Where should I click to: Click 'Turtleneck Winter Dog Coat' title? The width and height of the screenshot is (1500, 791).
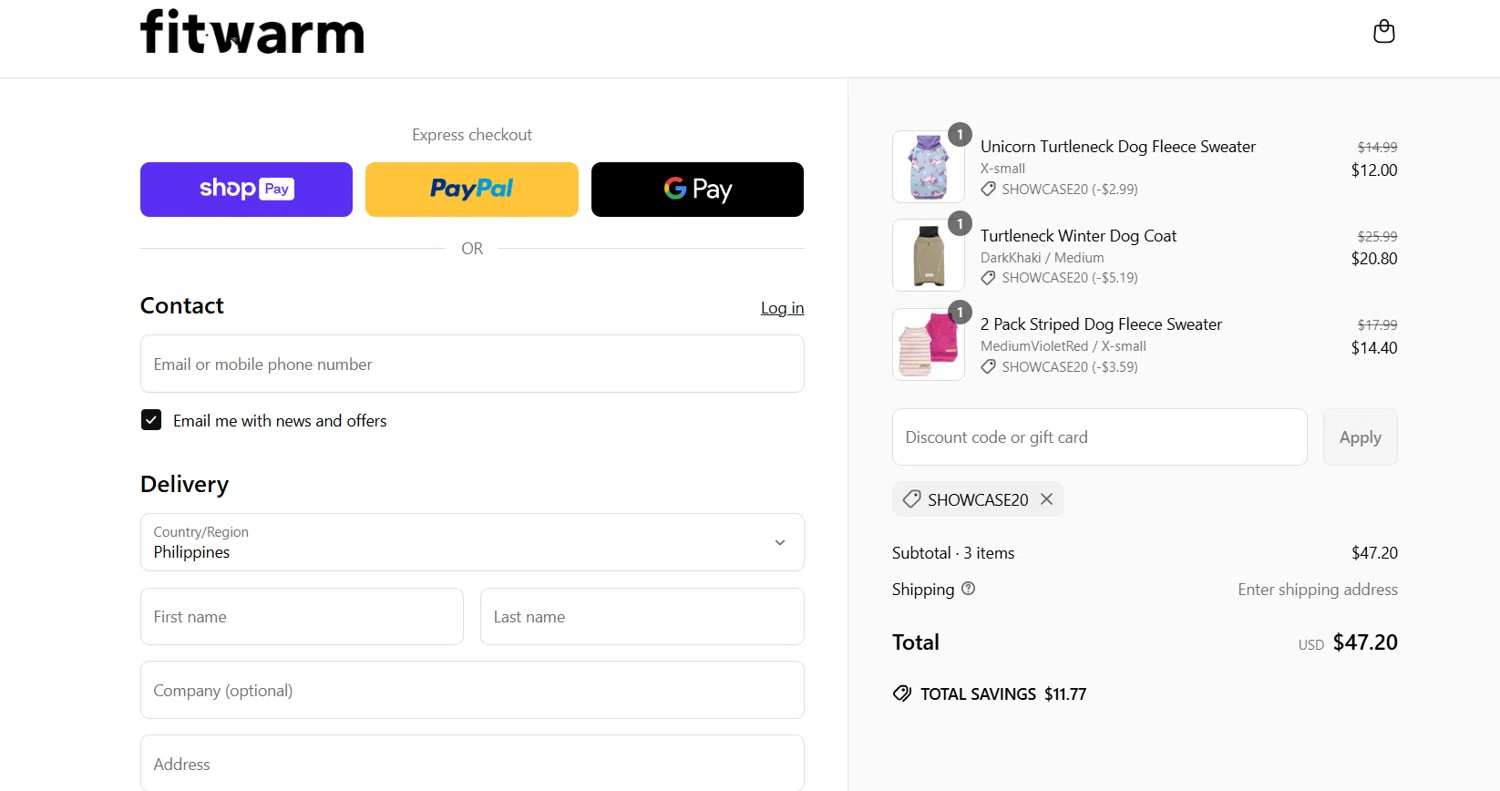(x=1078, y=236)
